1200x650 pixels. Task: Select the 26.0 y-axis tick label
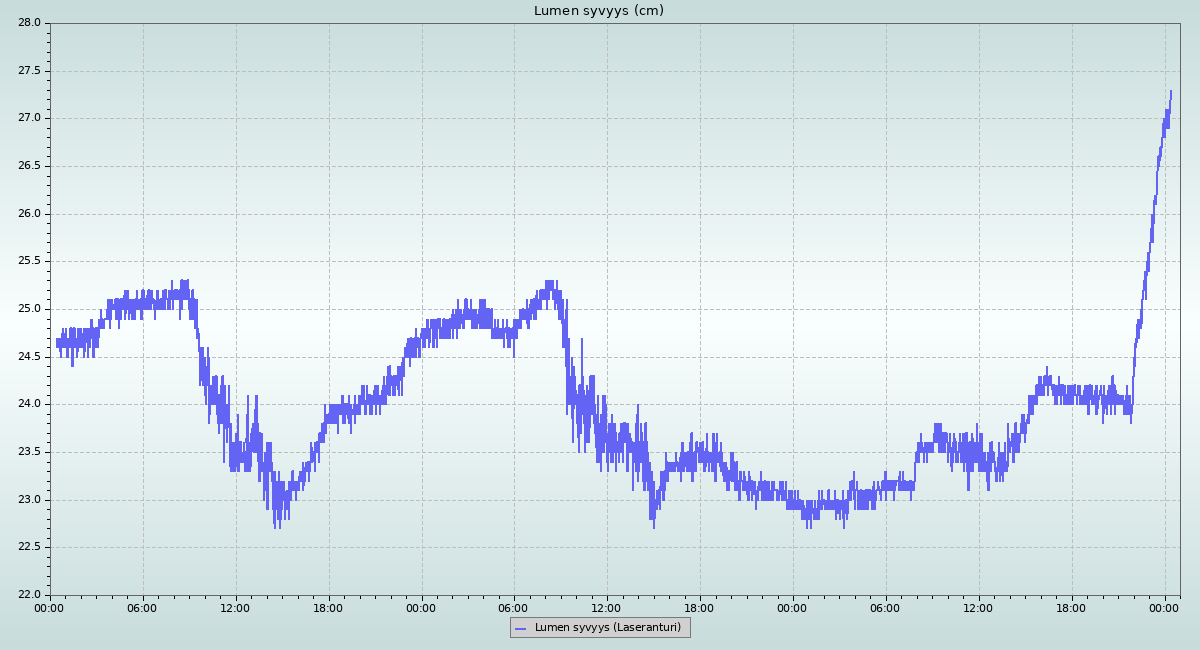(29, 214)
